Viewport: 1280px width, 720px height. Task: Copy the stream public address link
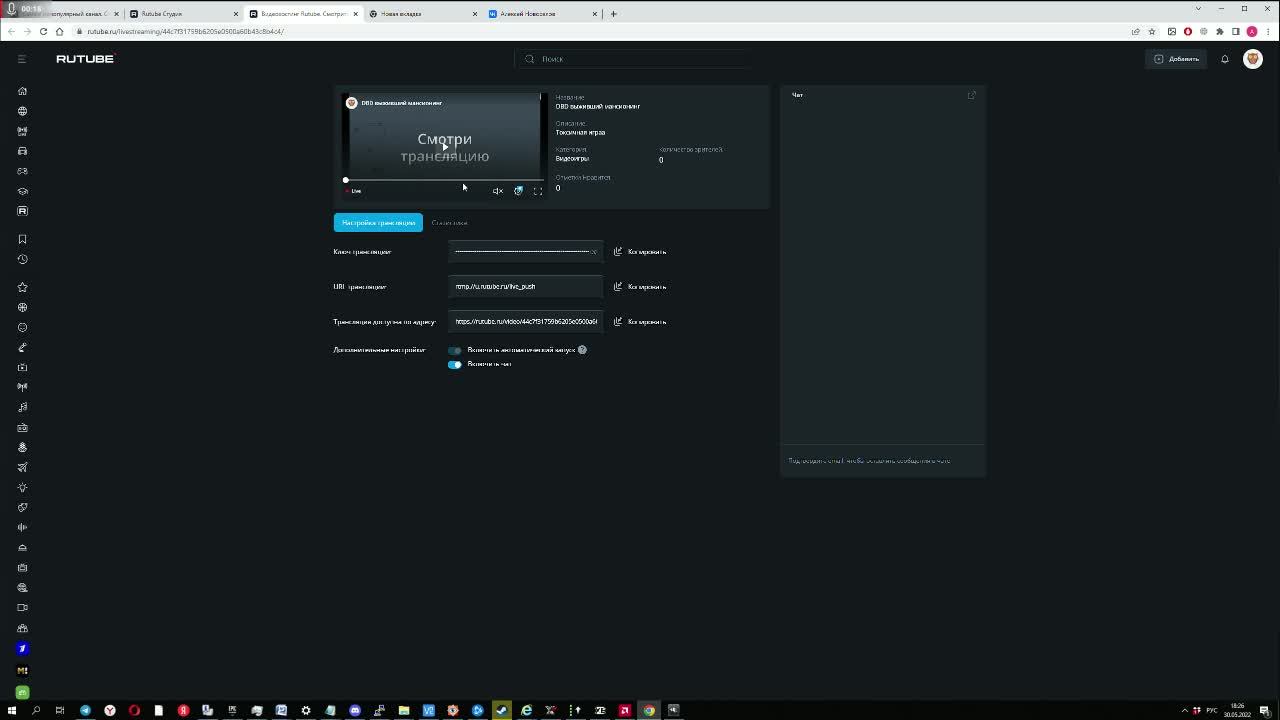pos(640,322)
